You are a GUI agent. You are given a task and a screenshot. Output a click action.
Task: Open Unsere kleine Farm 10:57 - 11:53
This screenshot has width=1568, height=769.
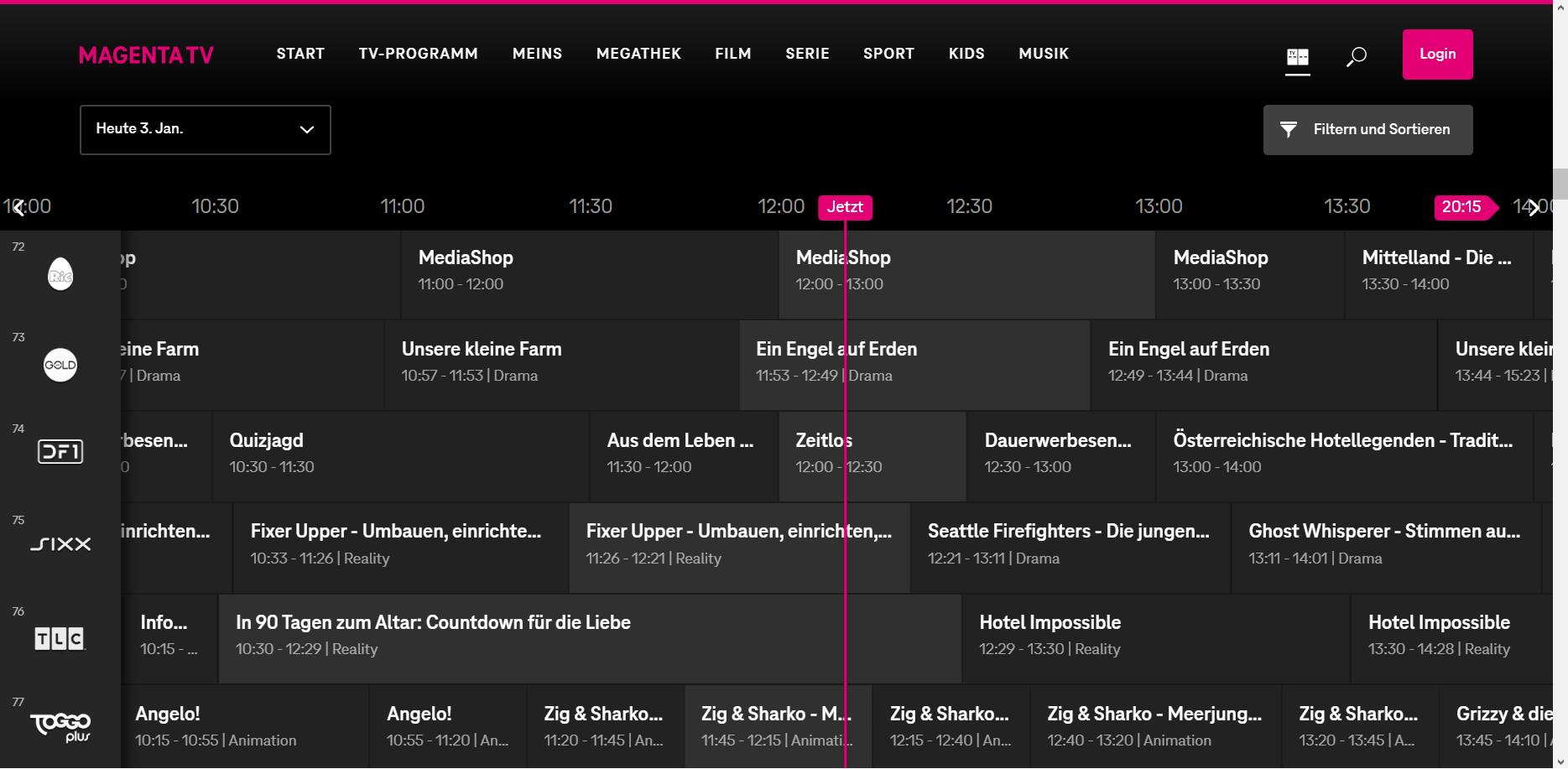click(x=561, y=366)
